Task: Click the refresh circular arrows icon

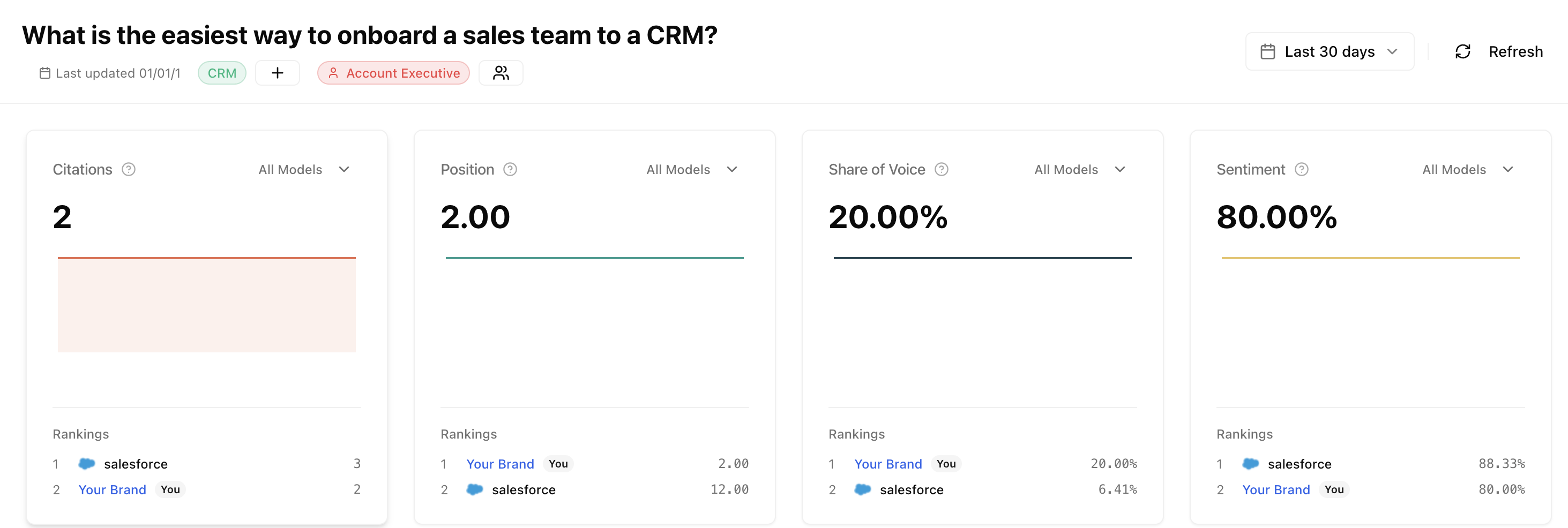Action: point(1464,51)
